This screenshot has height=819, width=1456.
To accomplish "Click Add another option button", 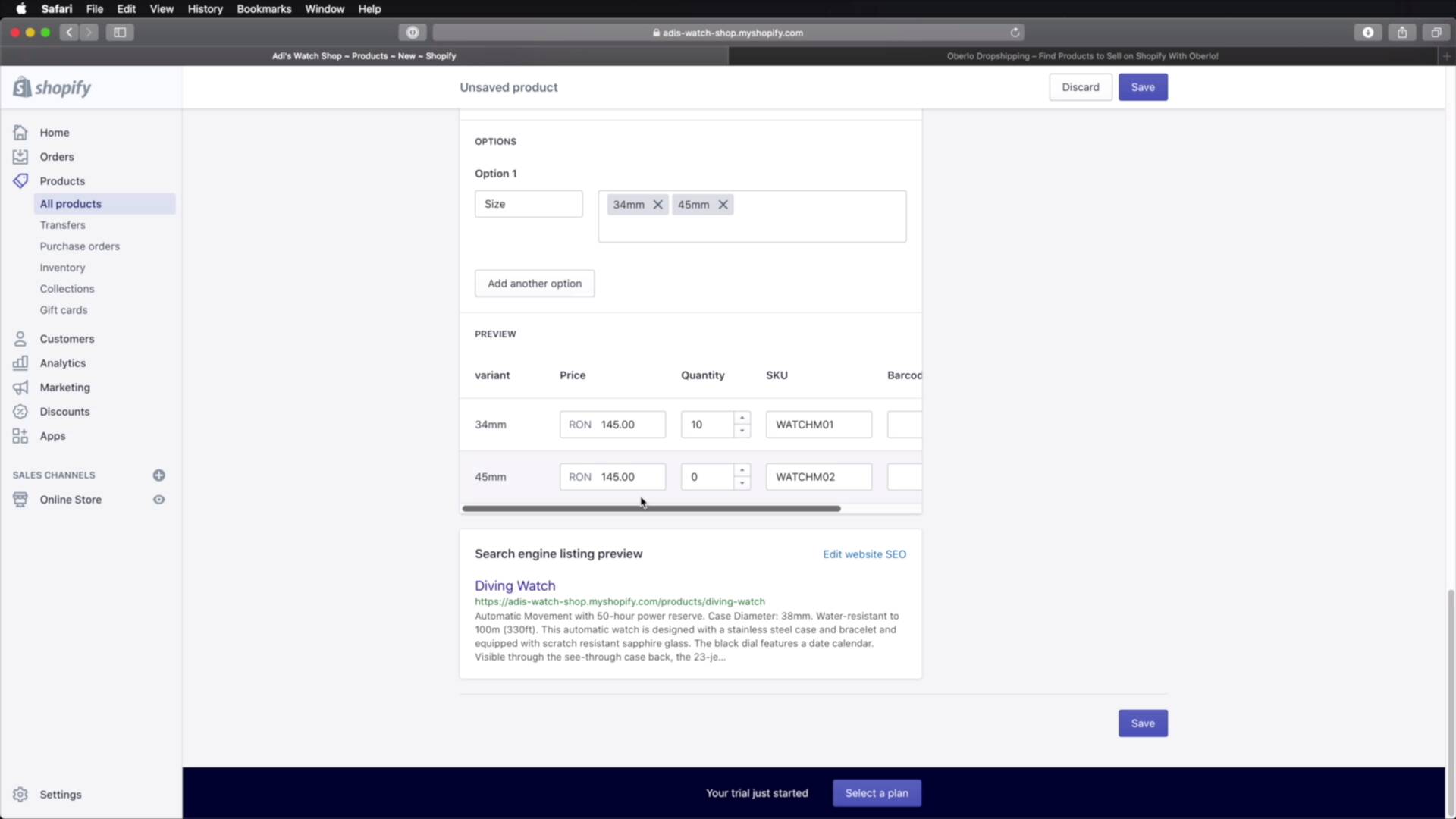I will (534, 284).
